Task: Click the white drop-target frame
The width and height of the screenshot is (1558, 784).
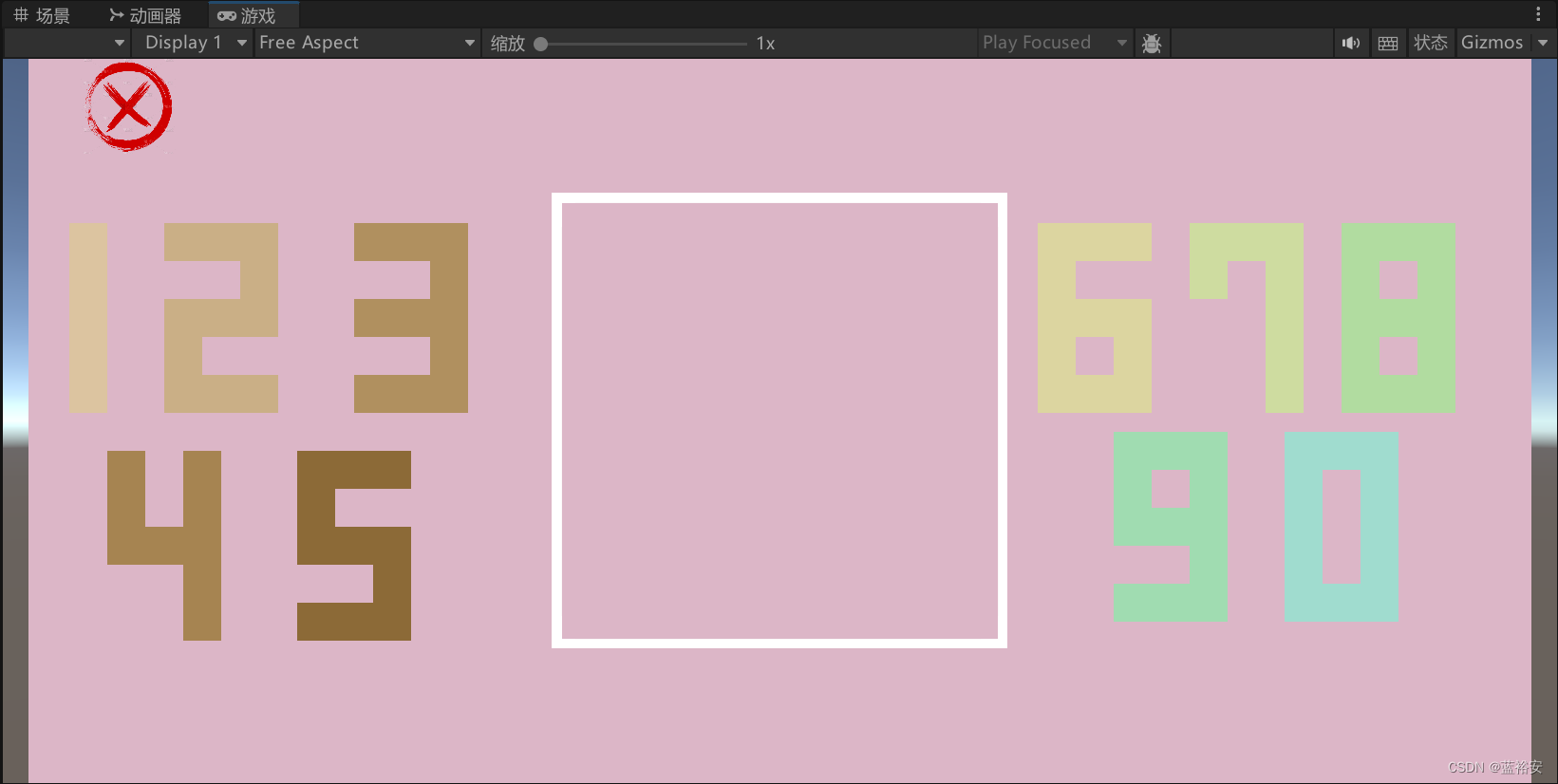Action: pyautogui.click(x=779, y=420)
